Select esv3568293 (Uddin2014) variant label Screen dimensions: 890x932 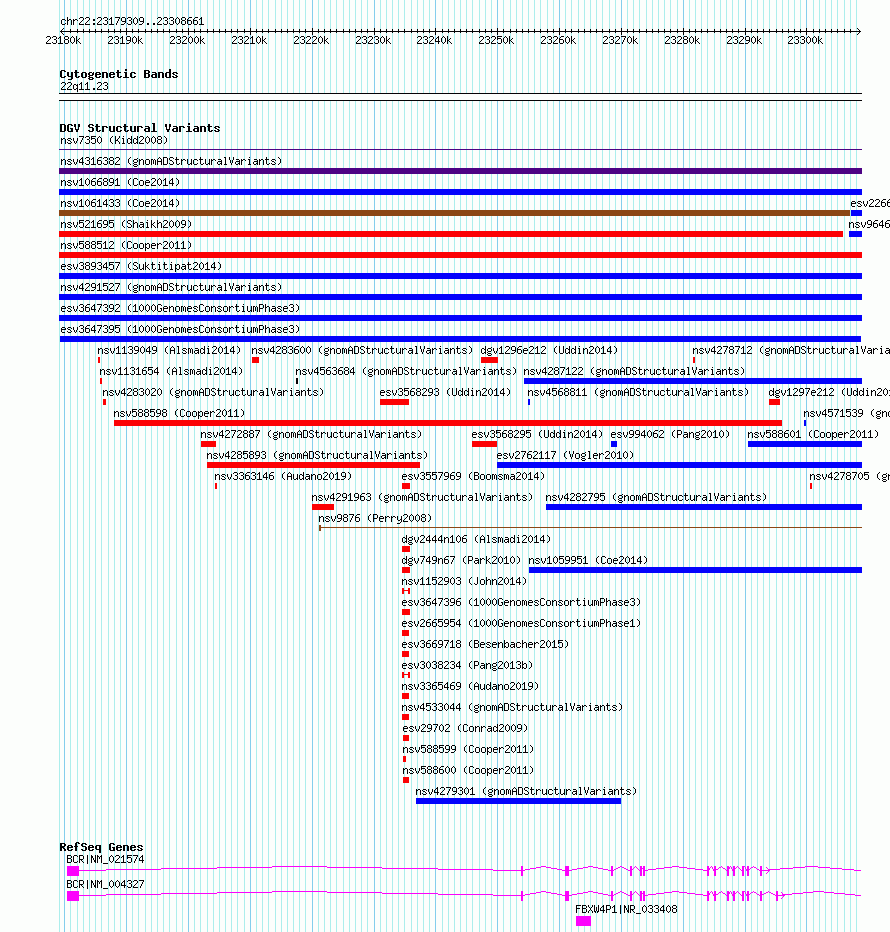[x=445, y=392]
